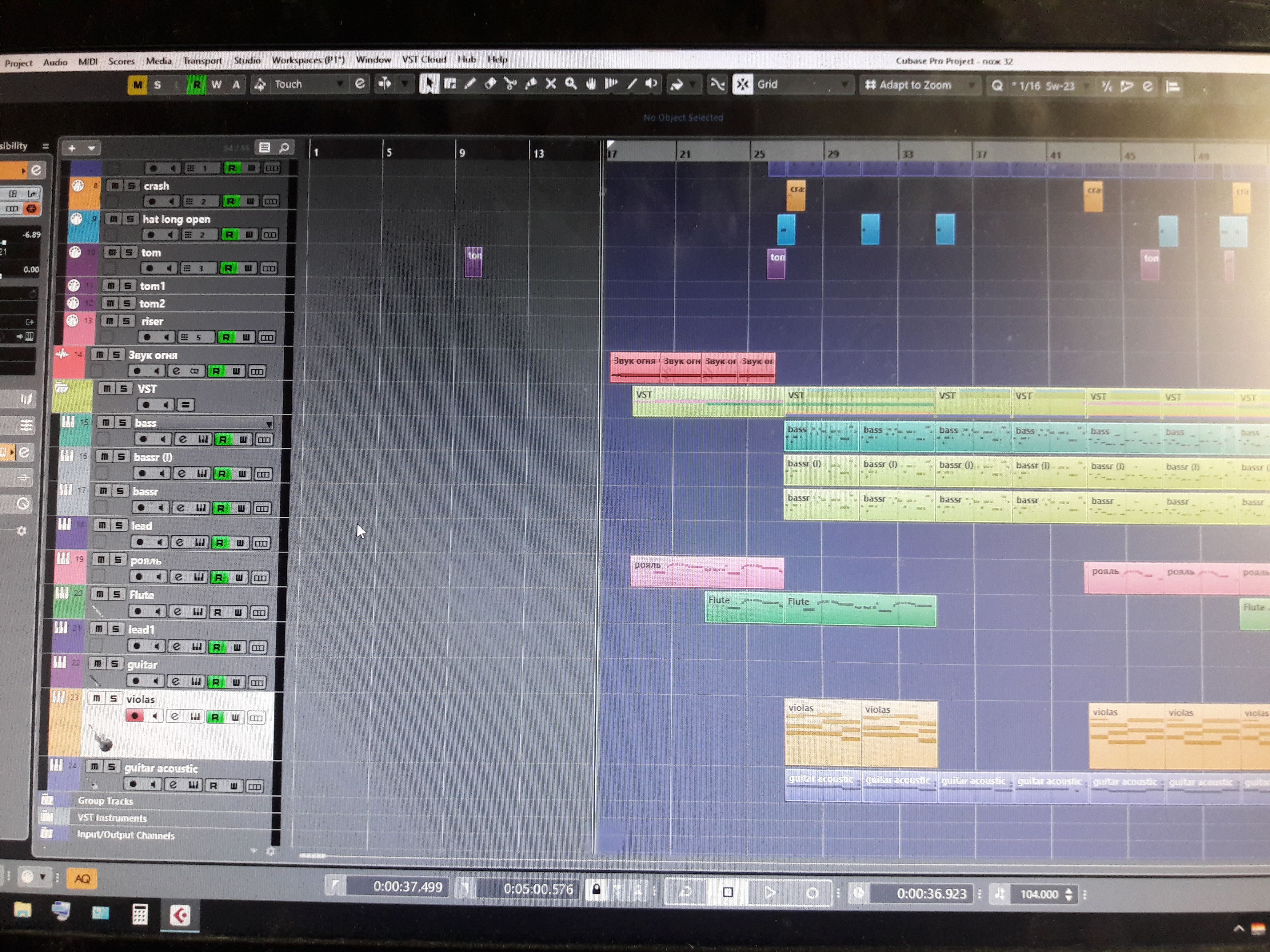Click the AQ button
The image size is (1270, 952).
click(x=82, y=879)
